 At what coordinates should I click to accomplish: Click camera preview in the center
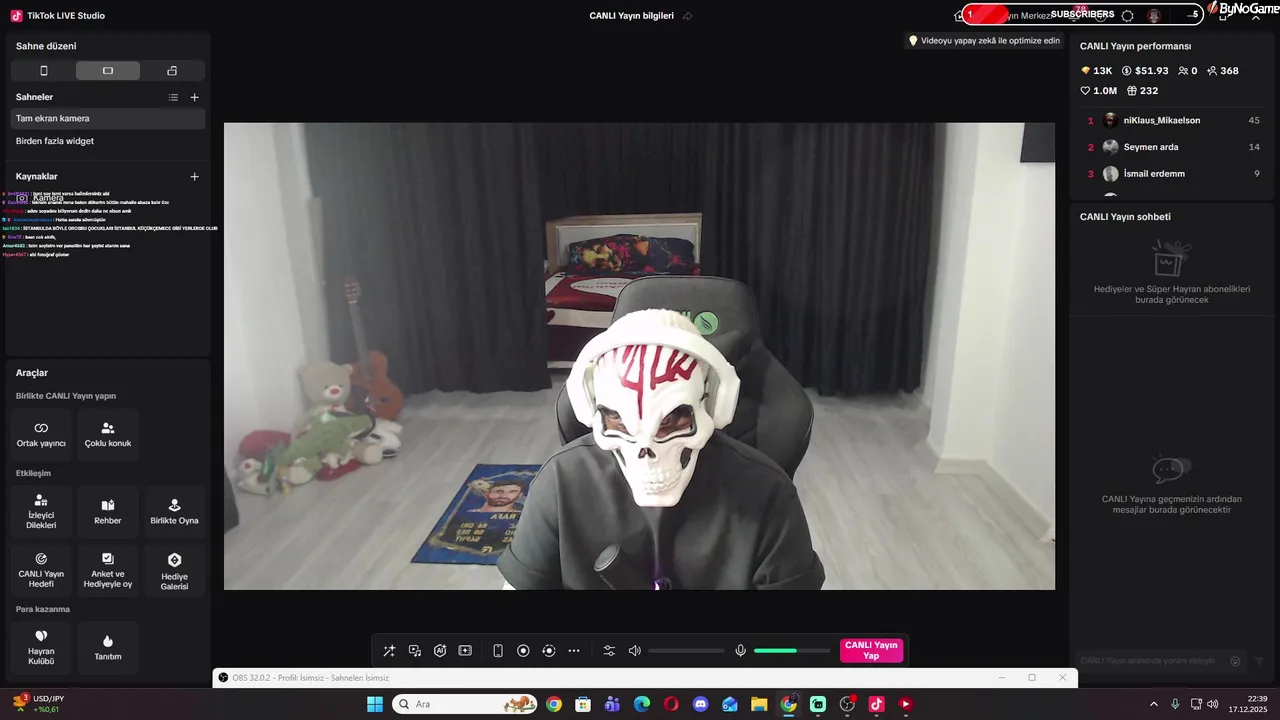pyautogui.click(x=639, y=356)
